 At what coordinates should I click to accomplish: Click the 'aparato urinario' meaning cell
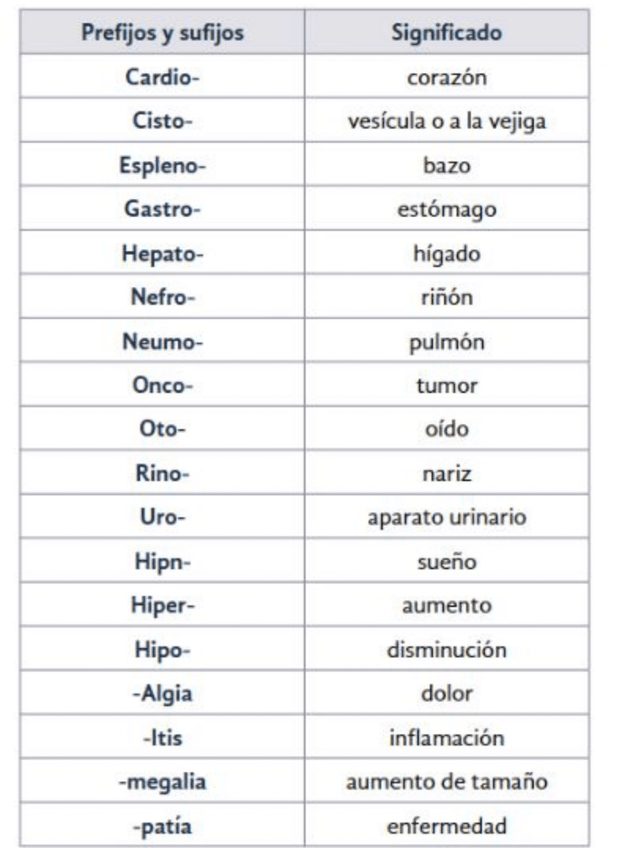click(446, 517)
